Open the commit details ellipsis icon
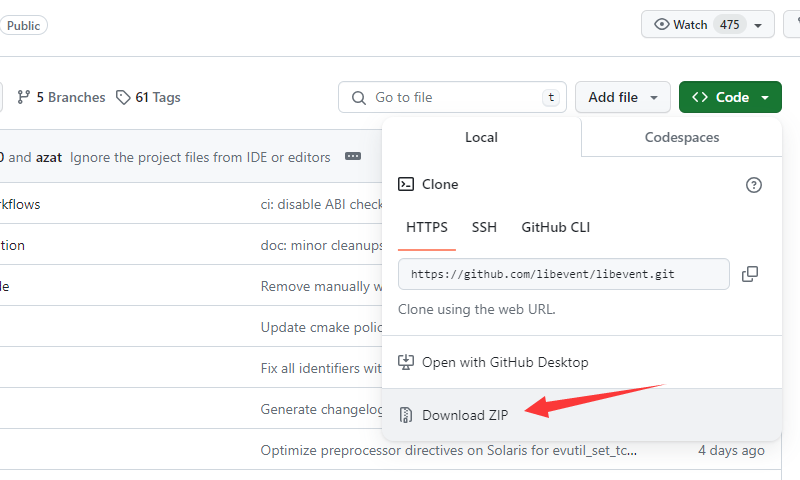Image resolution: width=800 pixels, height=480 pixels. (352, 157)
